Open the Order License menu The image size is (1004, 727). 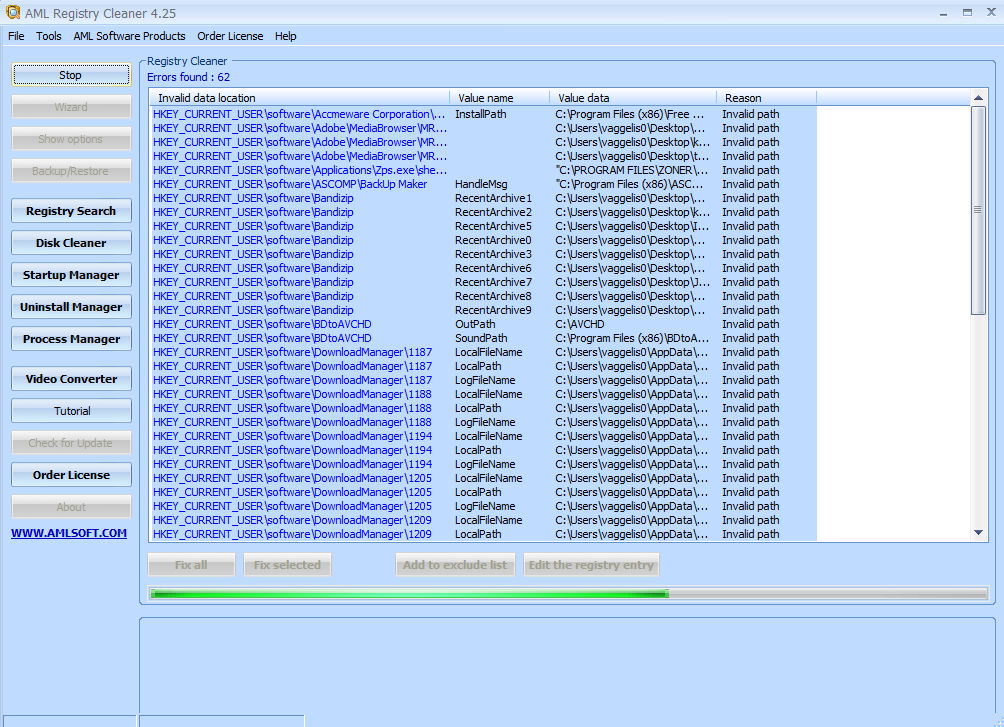pos(230,36)
